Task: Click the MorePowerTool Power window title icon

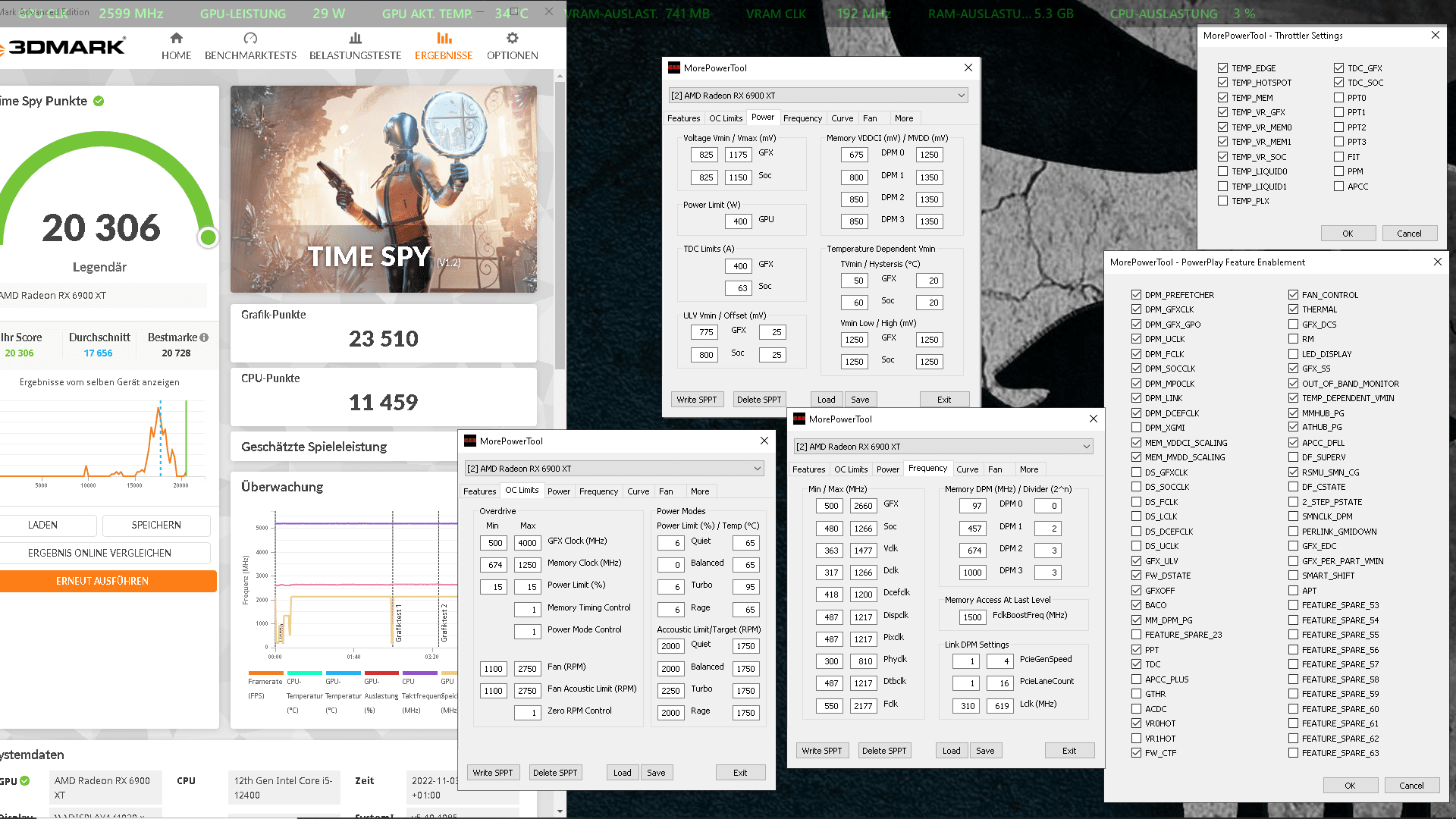Action: pos(674,68)
